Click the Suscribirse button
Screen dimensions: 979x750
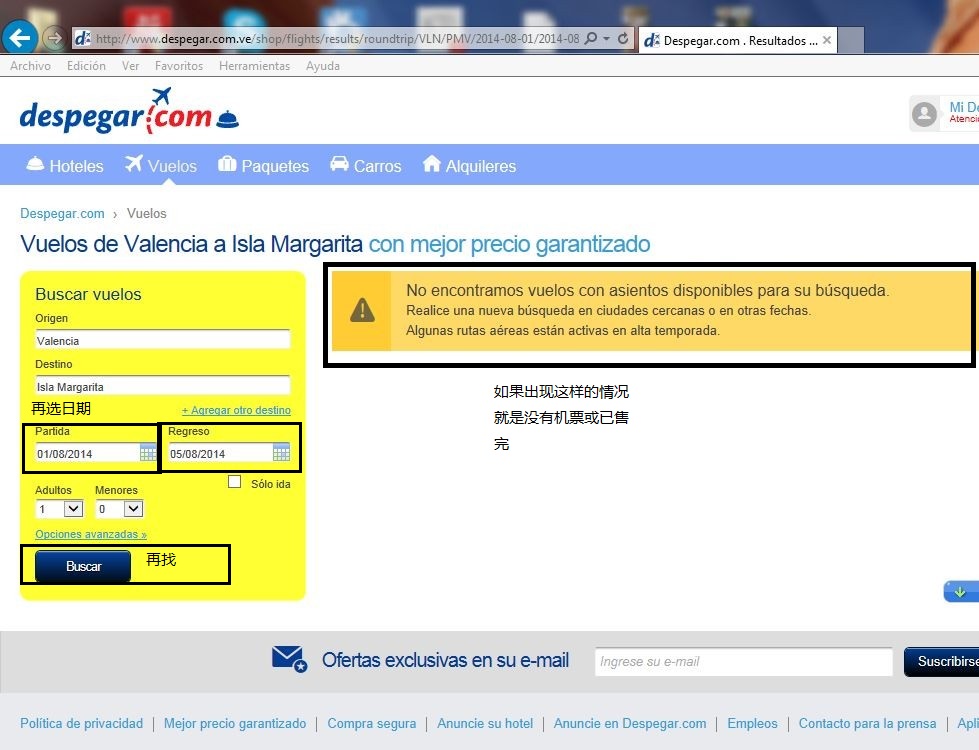[x=942, y=661]
